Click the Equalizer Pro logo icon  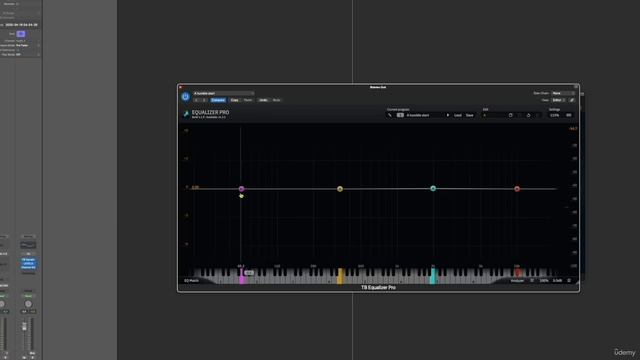[x=186, y=114]
